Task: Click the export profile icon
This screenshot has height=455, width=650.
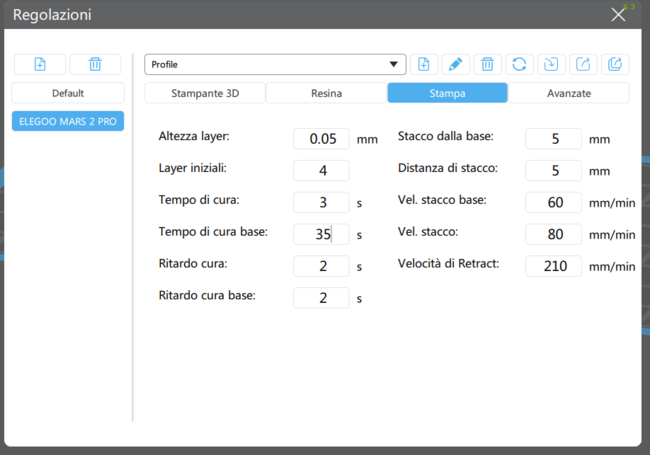Action: click(583, 64)
